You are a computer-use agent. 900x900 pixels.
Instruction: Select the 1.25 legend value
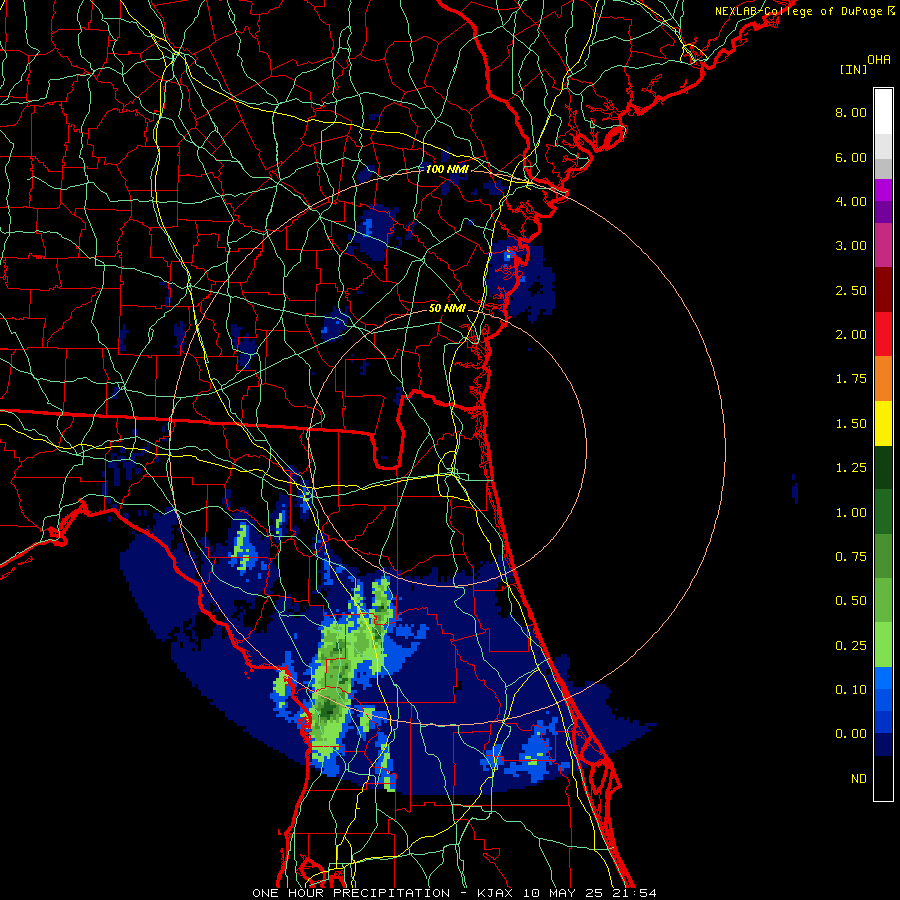pos(851,468)
